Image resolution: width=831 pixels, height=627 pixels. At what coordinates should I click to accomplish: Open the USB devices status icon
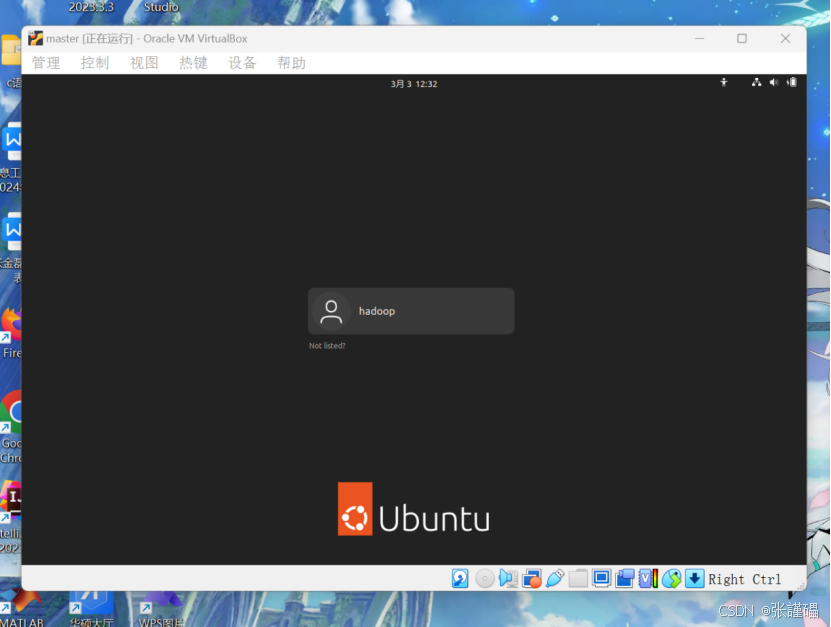tap(554, 578)
